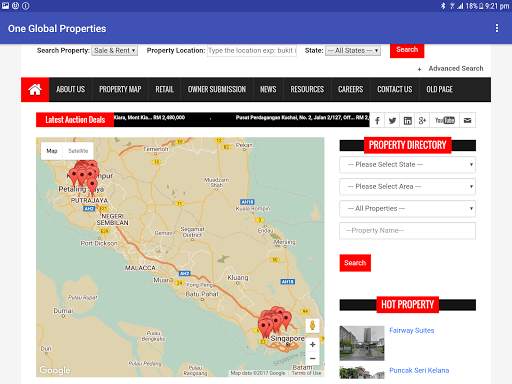The height and width of the screenshot is (384, 512).
Task: Open the News menu item
Action: (x=268, y=89)
